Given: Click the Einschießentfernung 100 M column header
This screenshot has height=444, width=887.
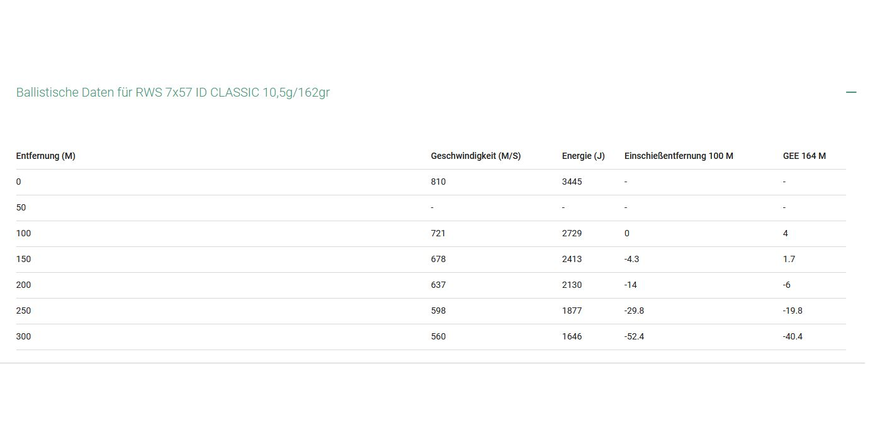Looking at the screenshot, I should (678, 156).
